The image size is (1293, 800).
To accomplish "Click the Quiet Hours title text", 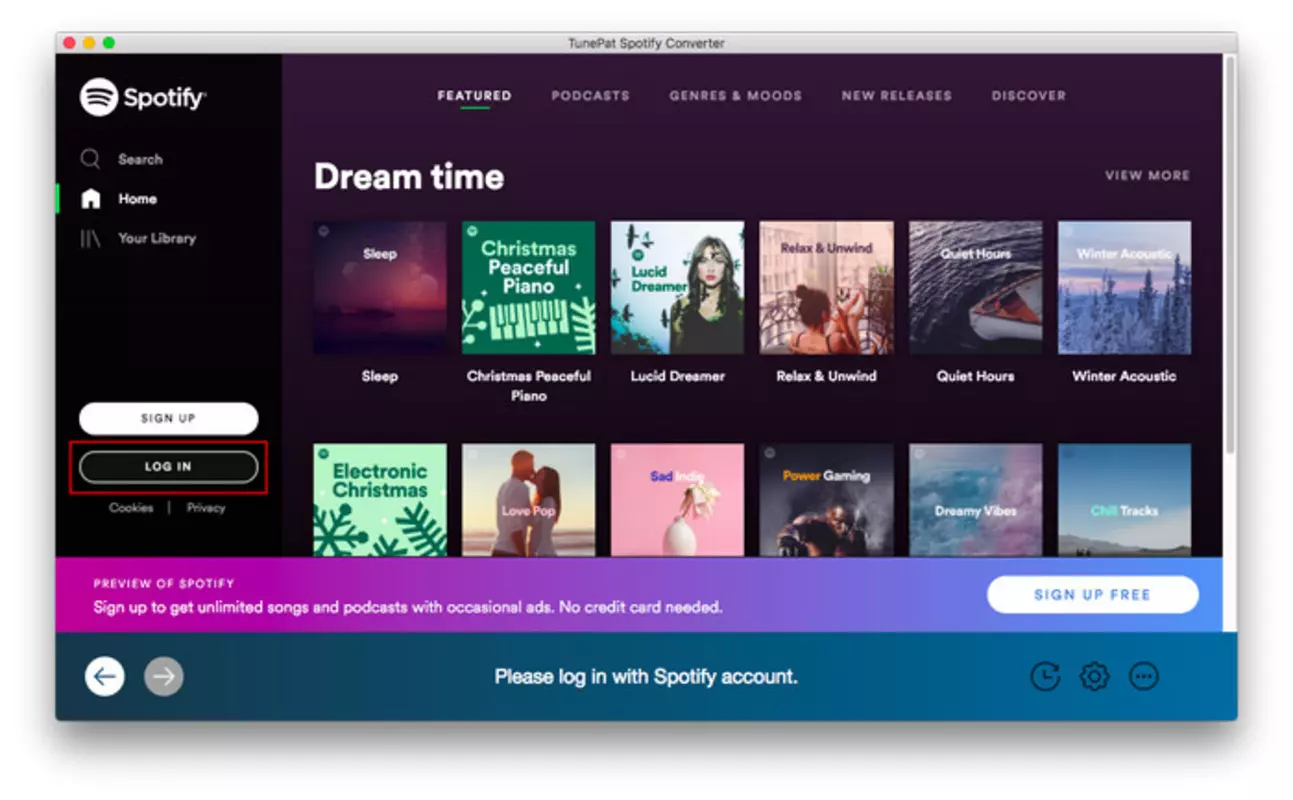I will pyautogui.click(x=975, y=377).
